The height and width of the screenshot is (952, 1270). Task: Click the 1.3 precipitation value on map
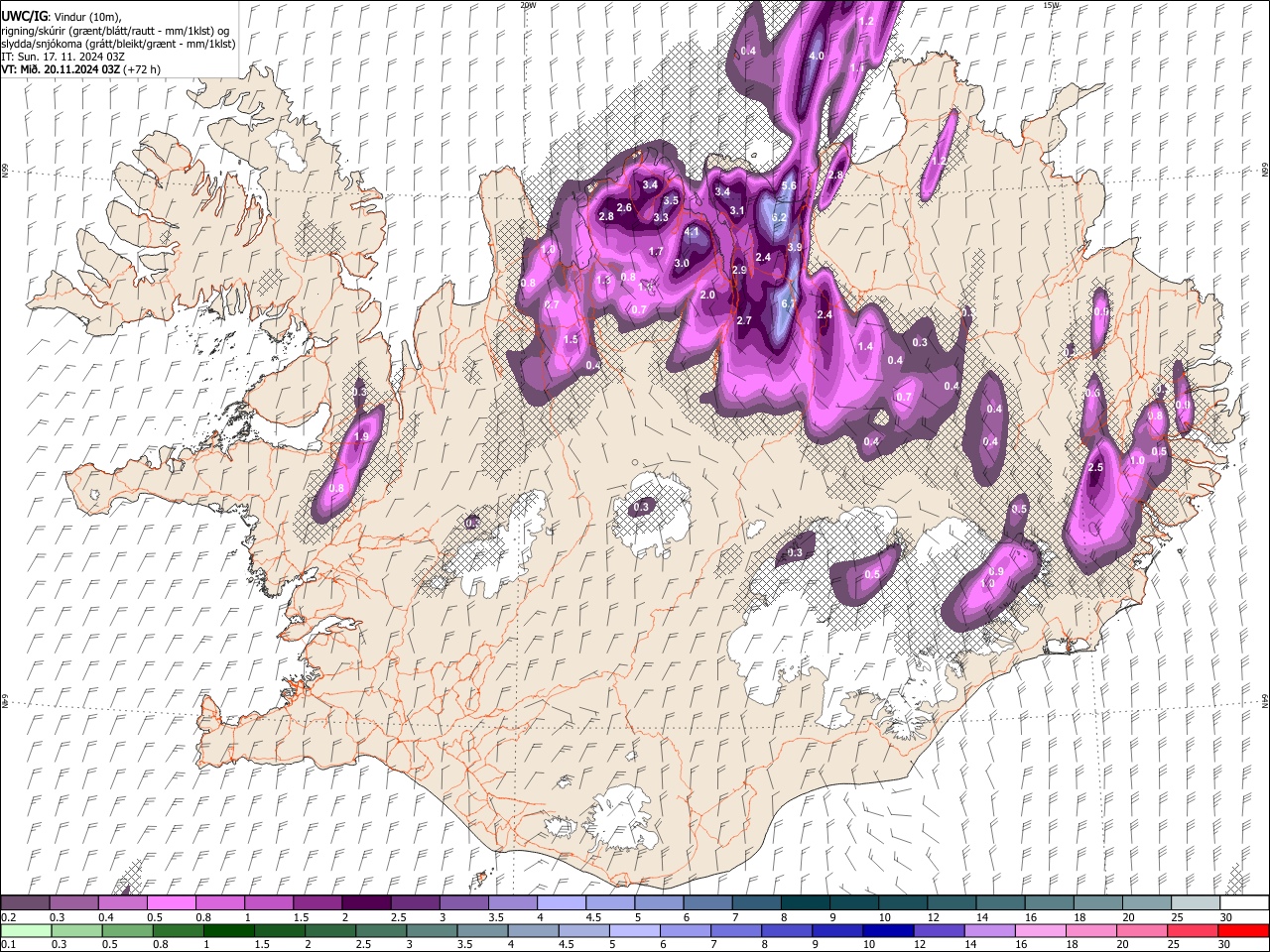(x=603, y=281)
